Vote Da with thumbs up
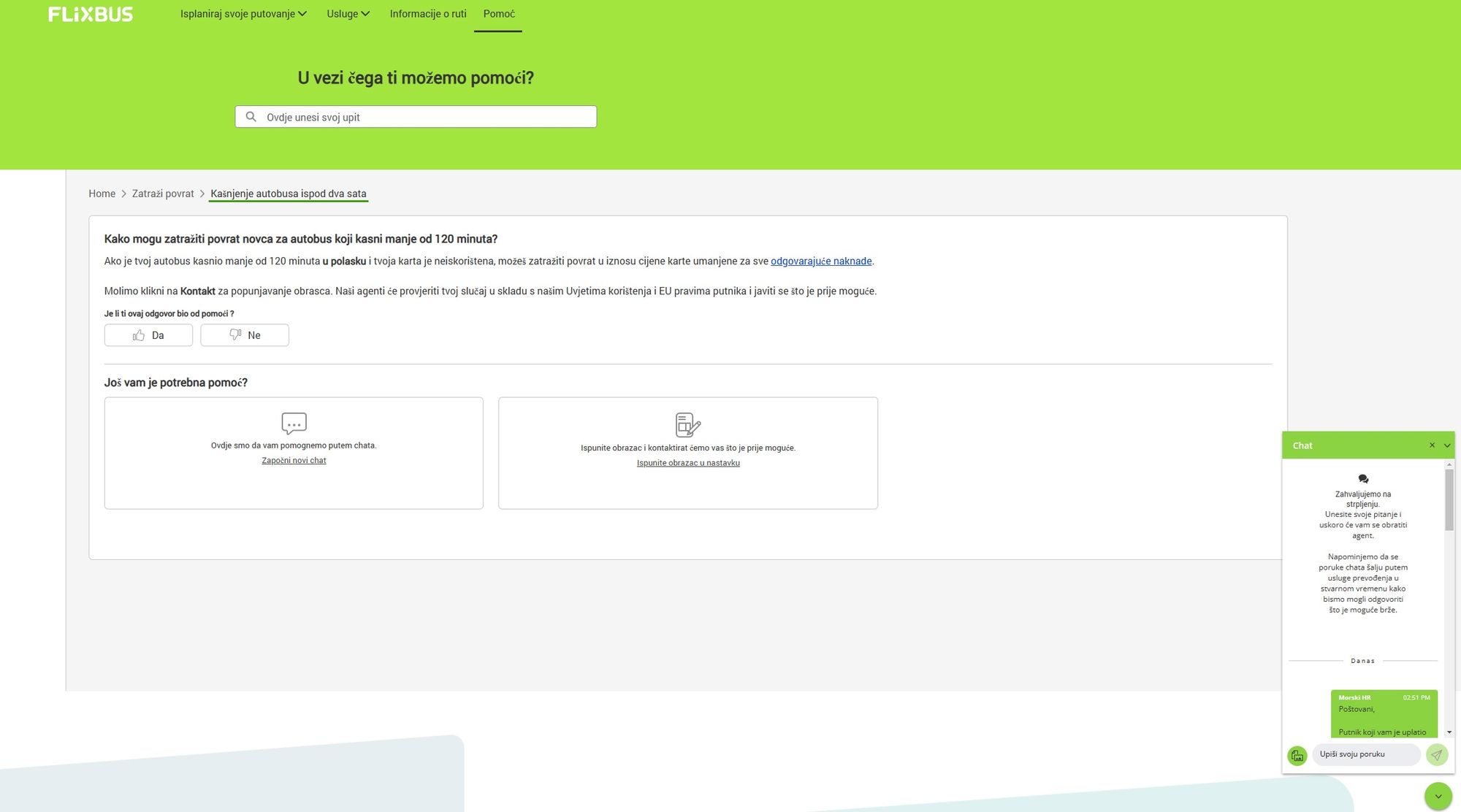This screenshot has width=1461, height=812. (148, 335)
